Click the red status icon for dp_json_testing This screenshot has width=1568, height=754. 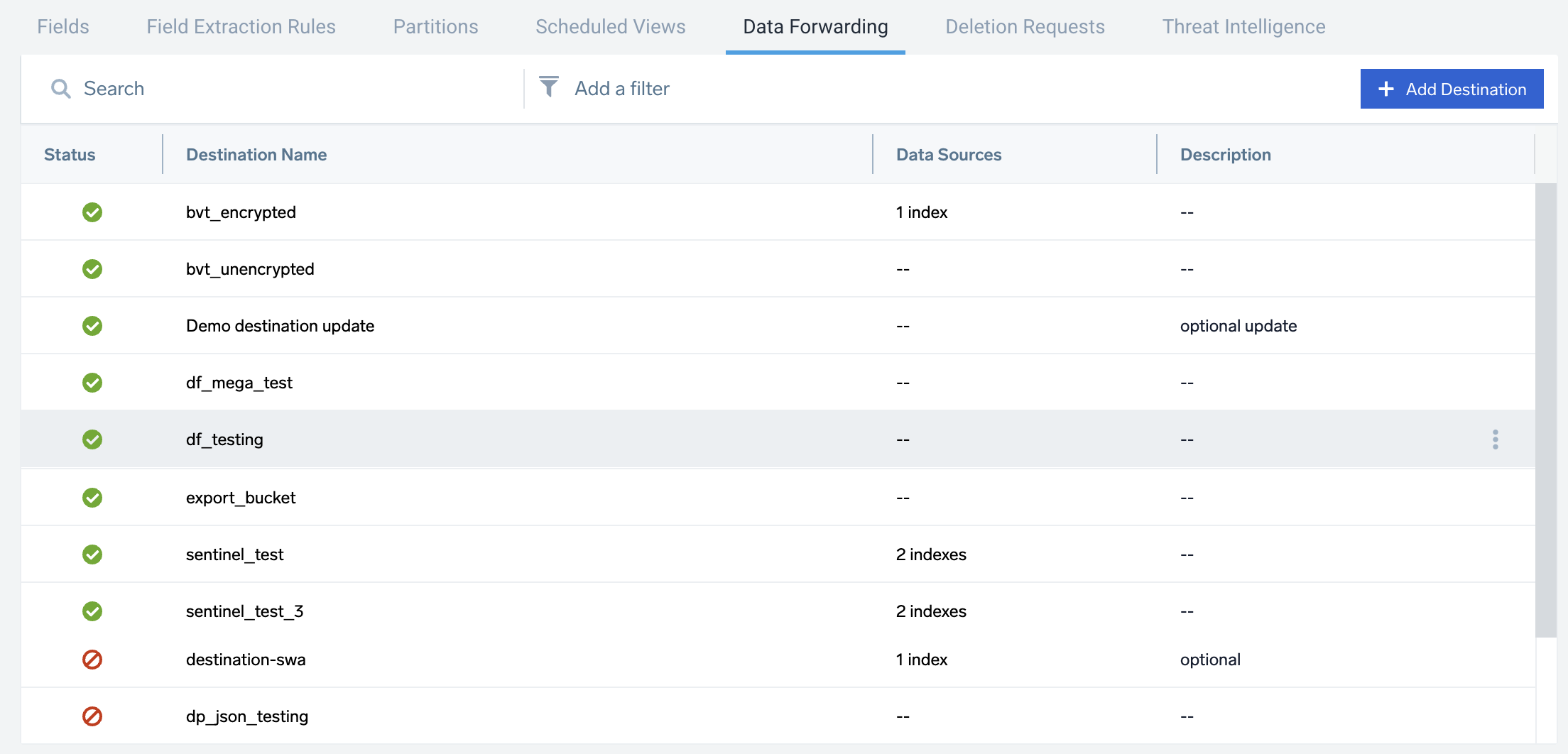click(92, 716)
